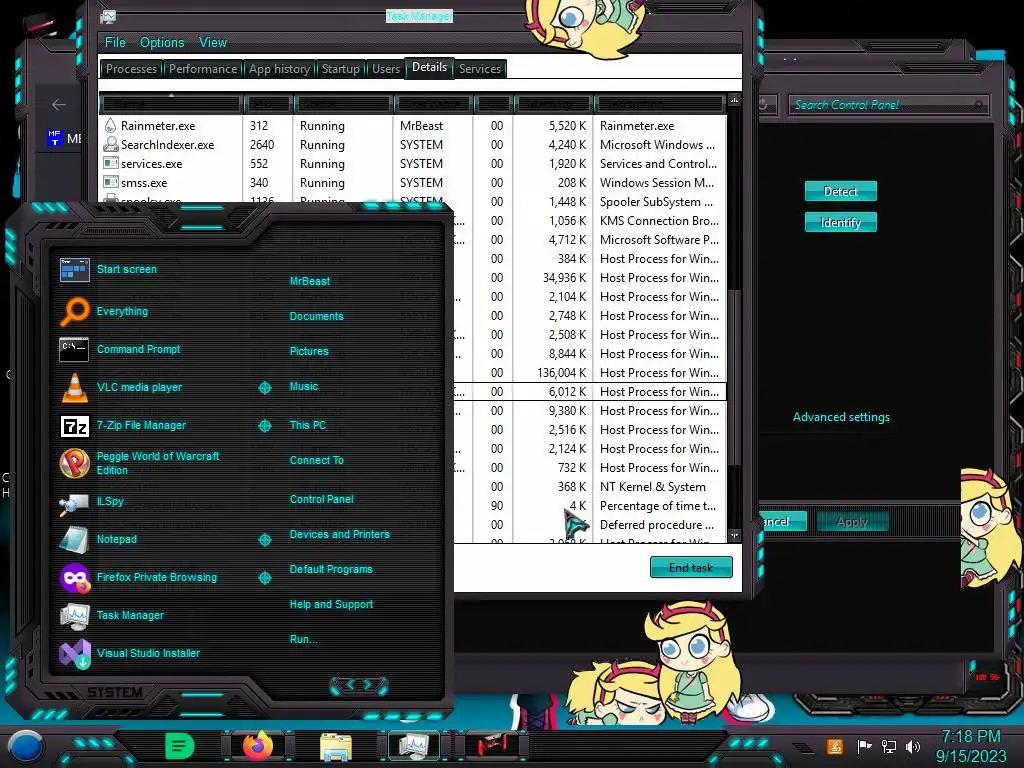Viewport: 1024px width, 768px height.
Task: Expand VLC media player jump list arrow
Action: tap(264, 388)
